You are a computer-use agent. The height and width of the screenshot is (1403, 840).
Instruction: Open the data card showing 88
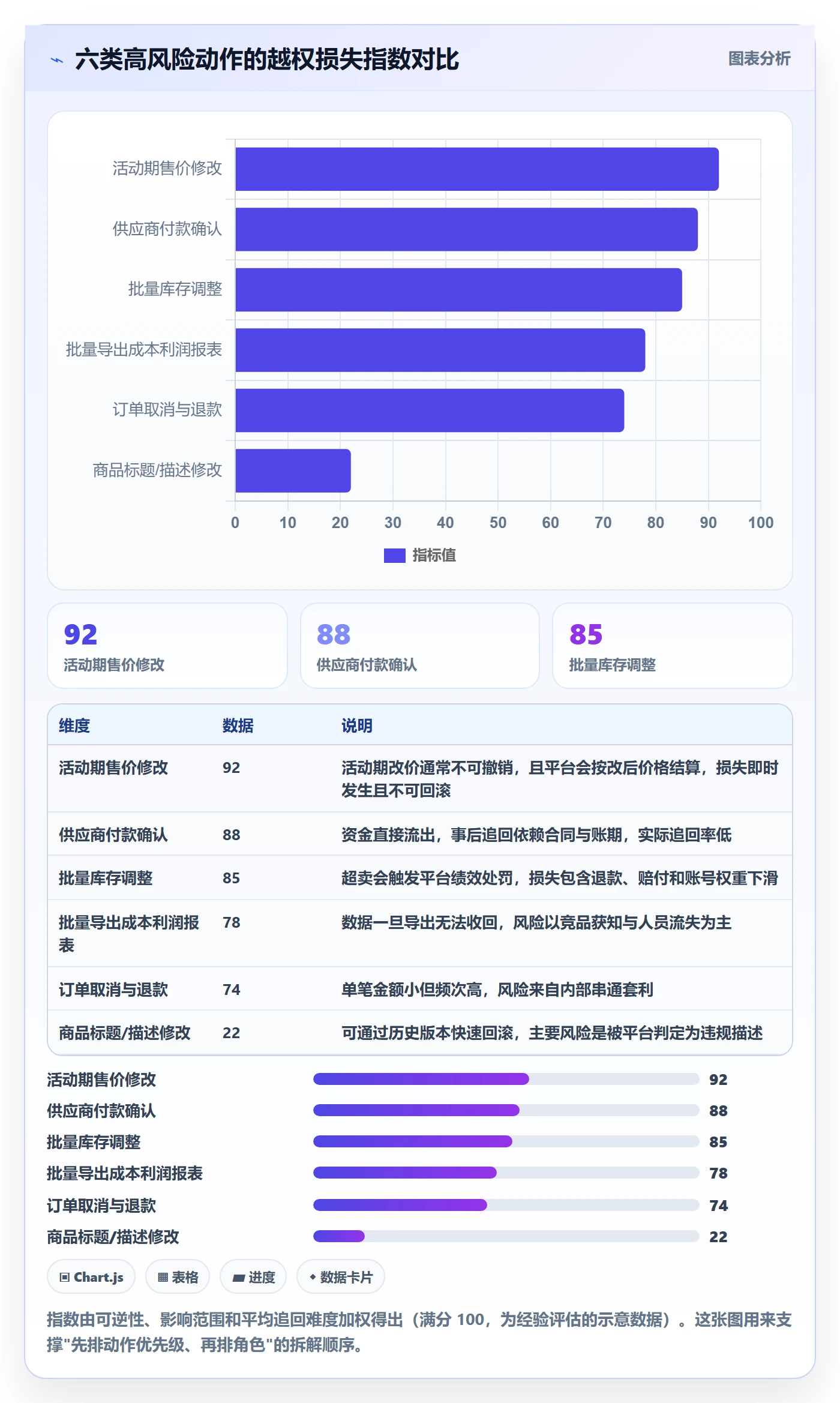tap(420, 646)
